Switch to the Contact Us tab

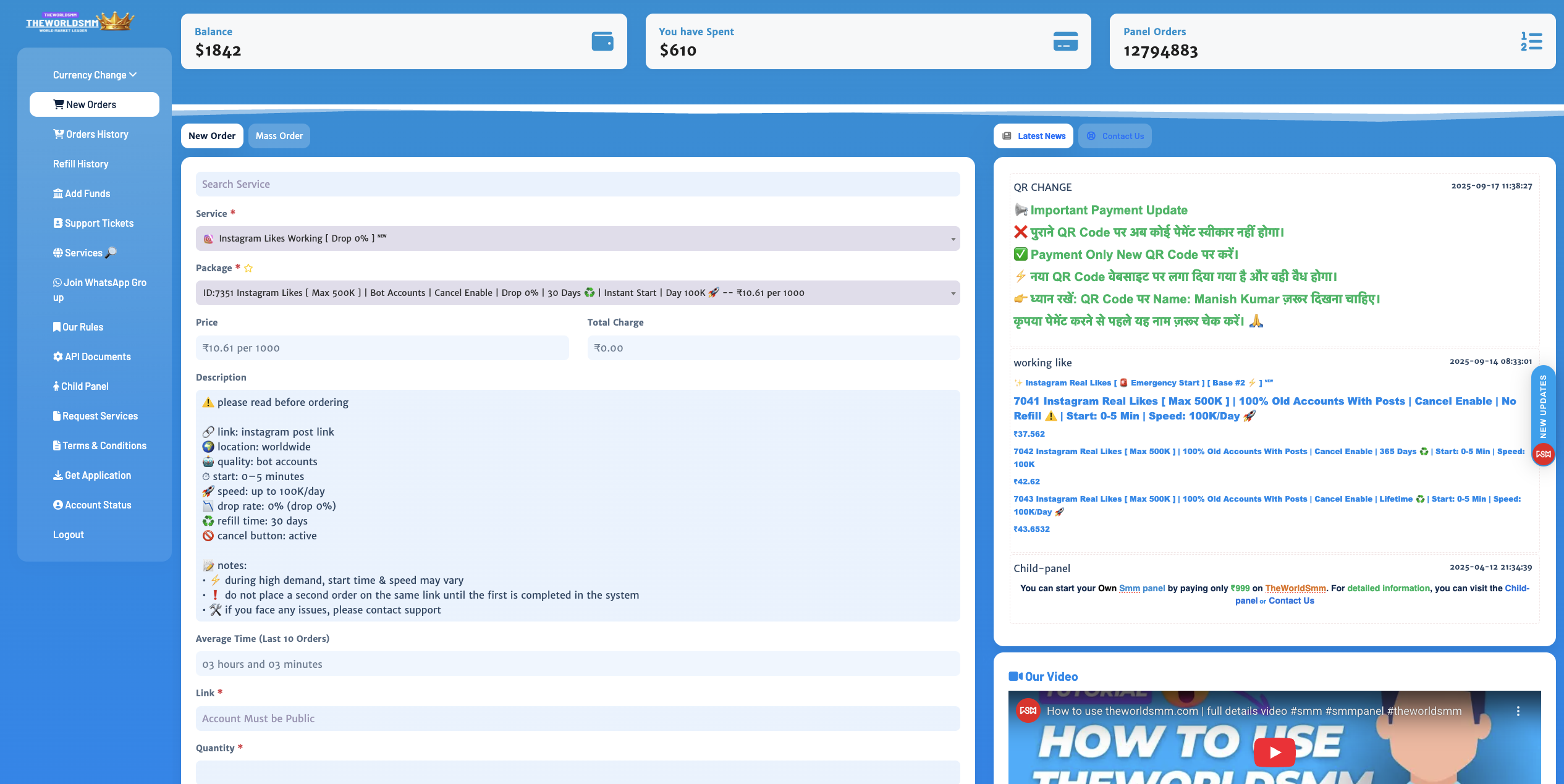click(x=1115, y=136)
